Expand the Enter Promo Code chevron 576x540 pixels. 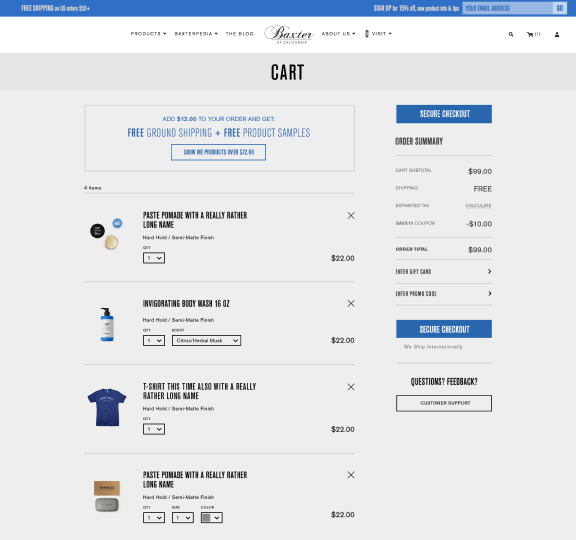[x=489, y=294]
